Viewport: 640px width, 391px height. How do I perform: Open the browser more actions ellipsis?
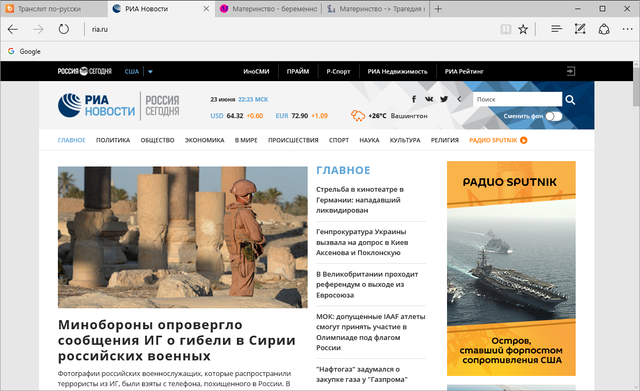pyautogui.click(x=627, y=29)
